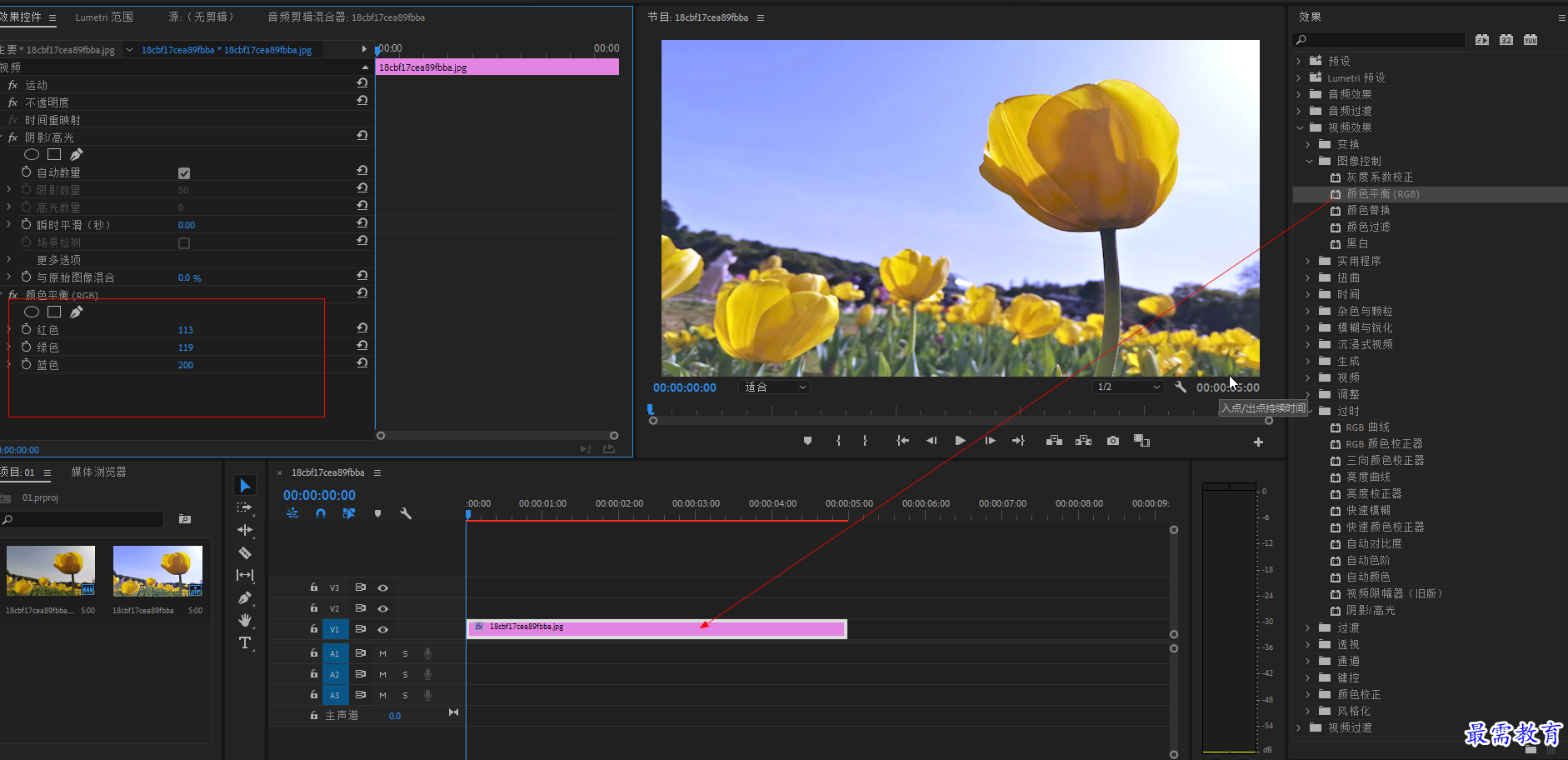
Task: Expand the 模糊与锐化 folder
Action: pos(1308,327)
